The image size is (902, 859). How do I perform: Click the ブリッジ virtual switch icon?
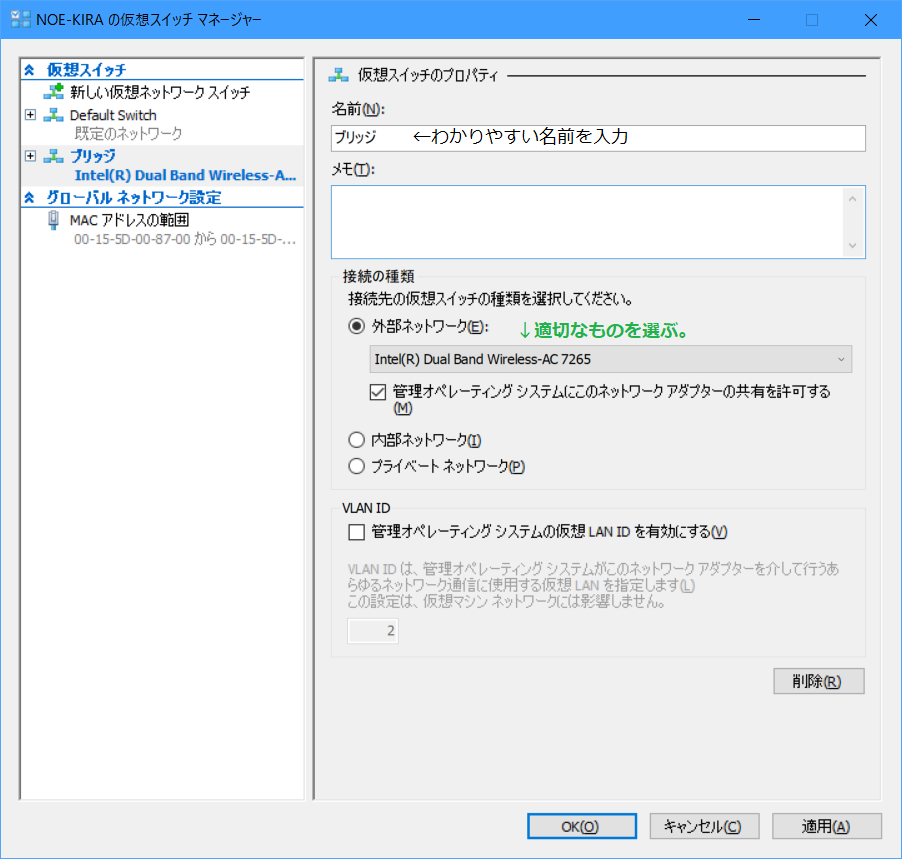click(x=52, y=157)
